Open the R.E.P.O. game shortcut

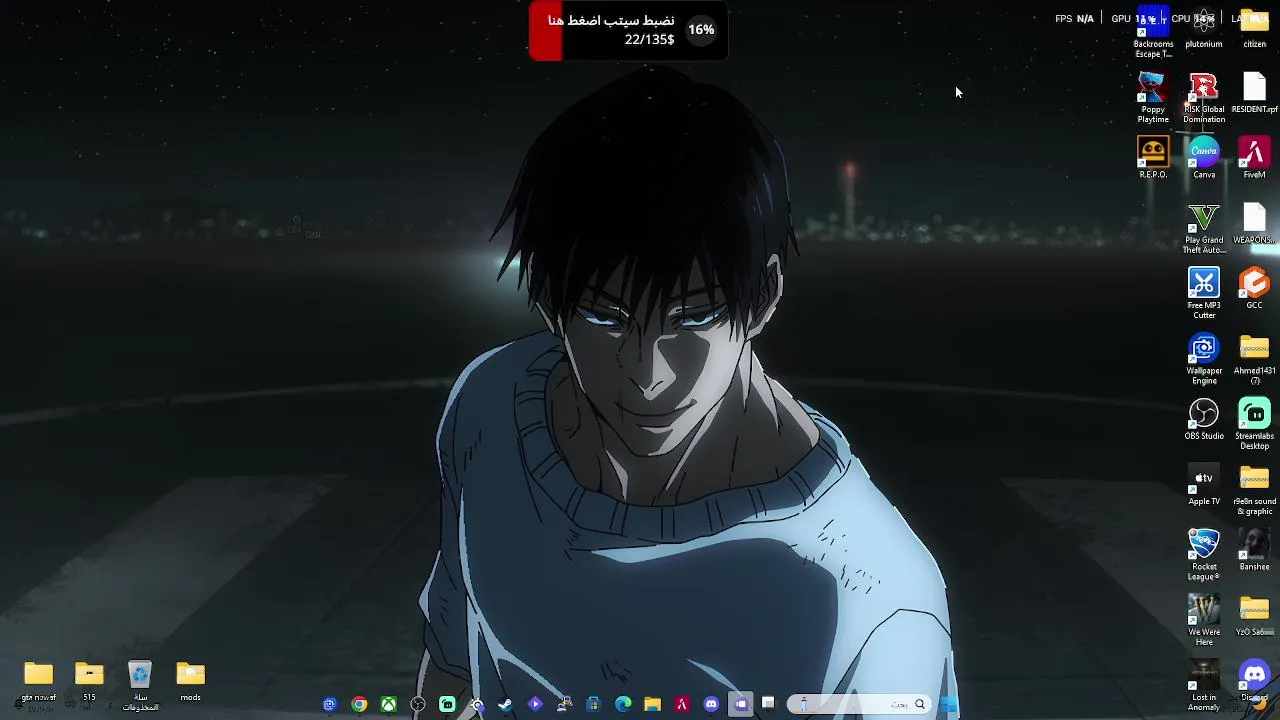pos(1153,158)
